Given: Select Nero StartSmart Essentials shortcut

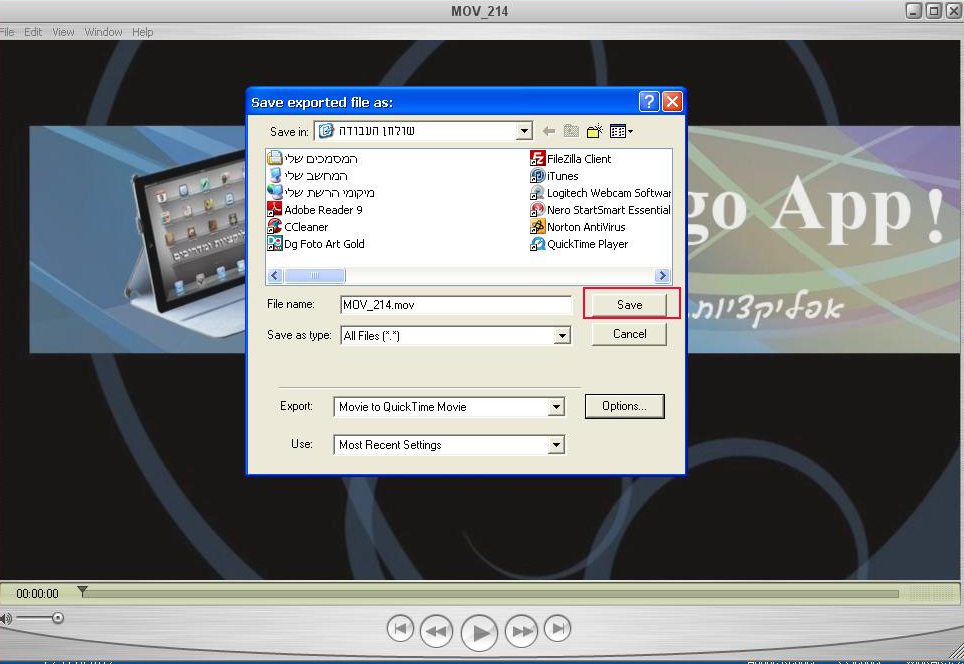Looking at the screenshot, I should 601,210.
